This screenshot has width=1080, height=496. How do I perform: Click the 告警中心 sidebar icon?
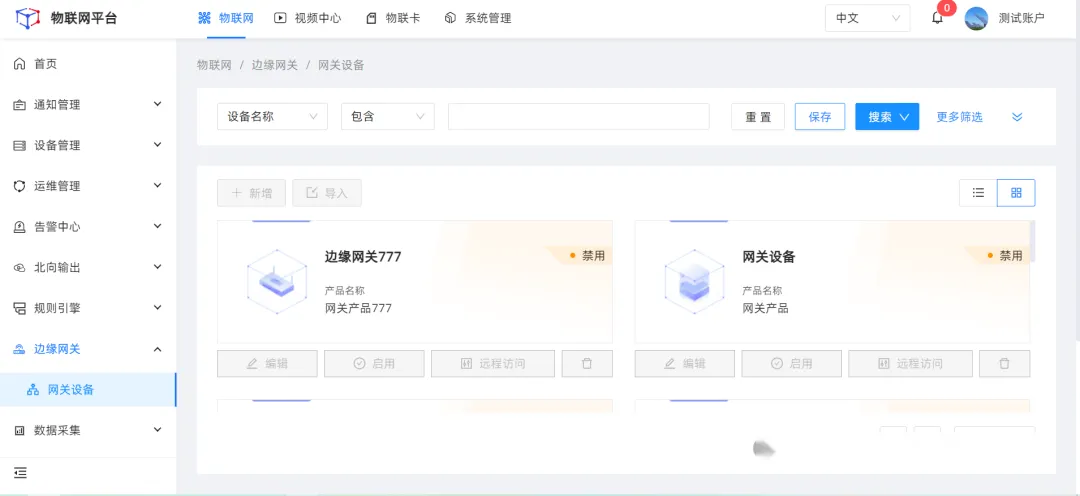20,227
